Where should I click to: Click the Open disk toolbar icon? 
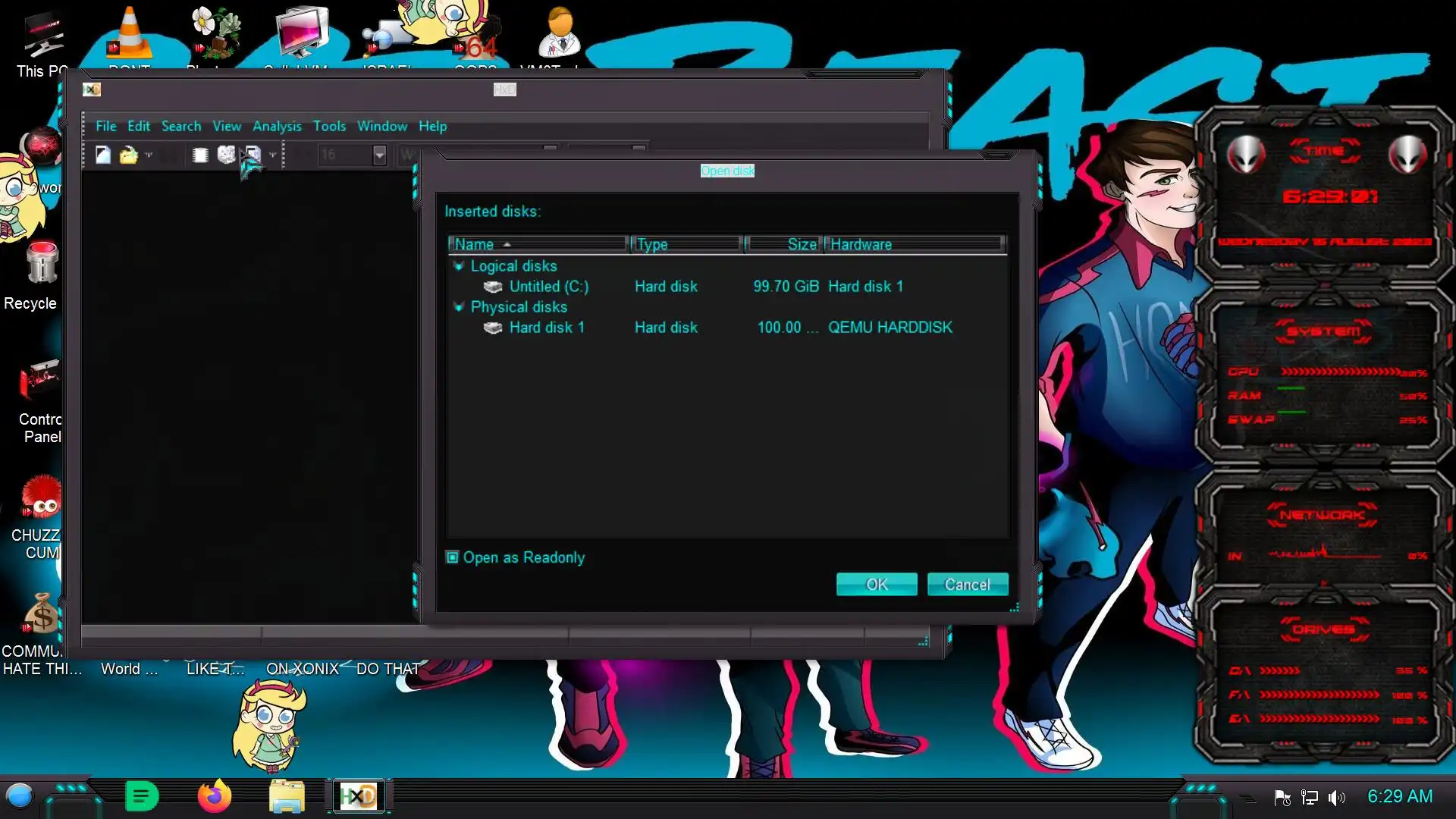[x=226, y=155]
